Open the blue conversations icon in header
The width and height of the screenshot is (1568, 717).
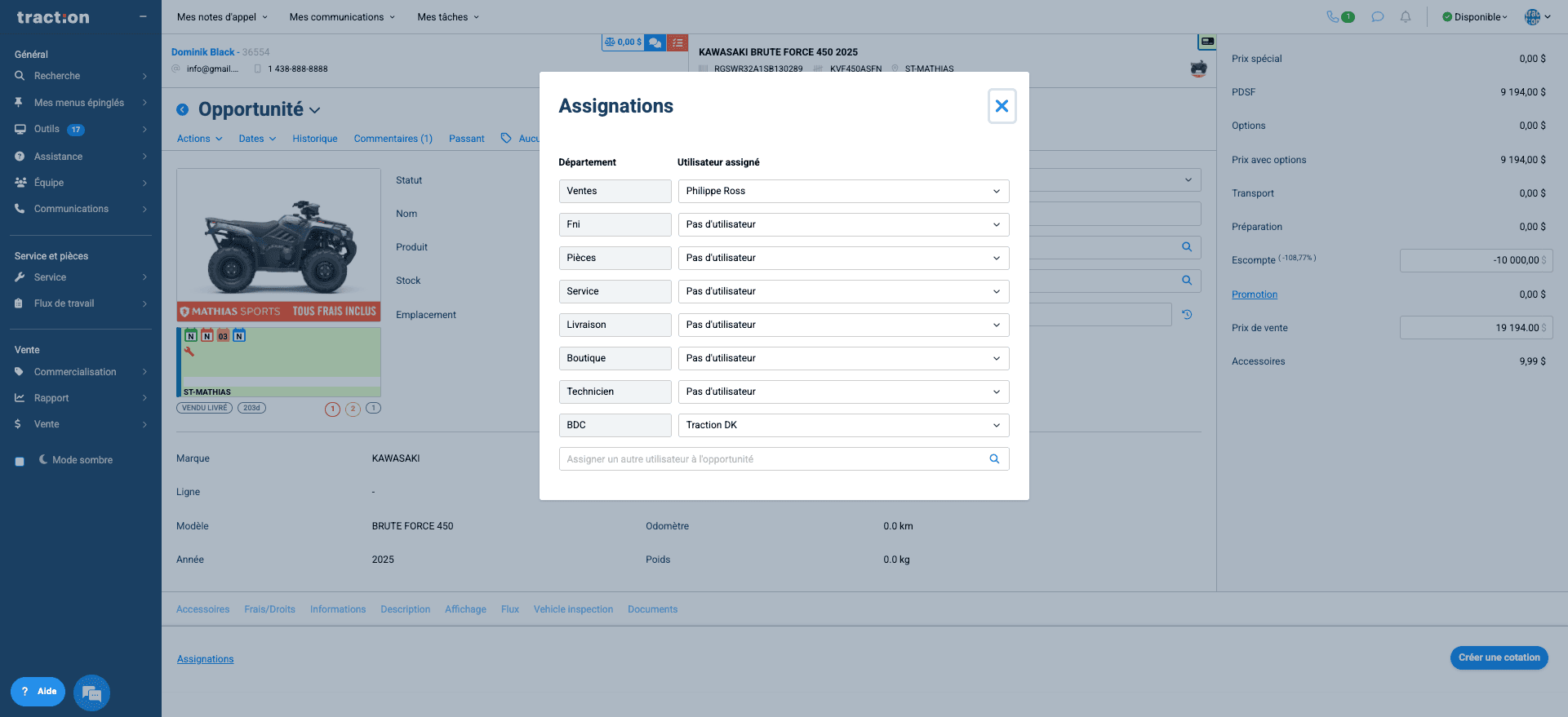(655, 42)
